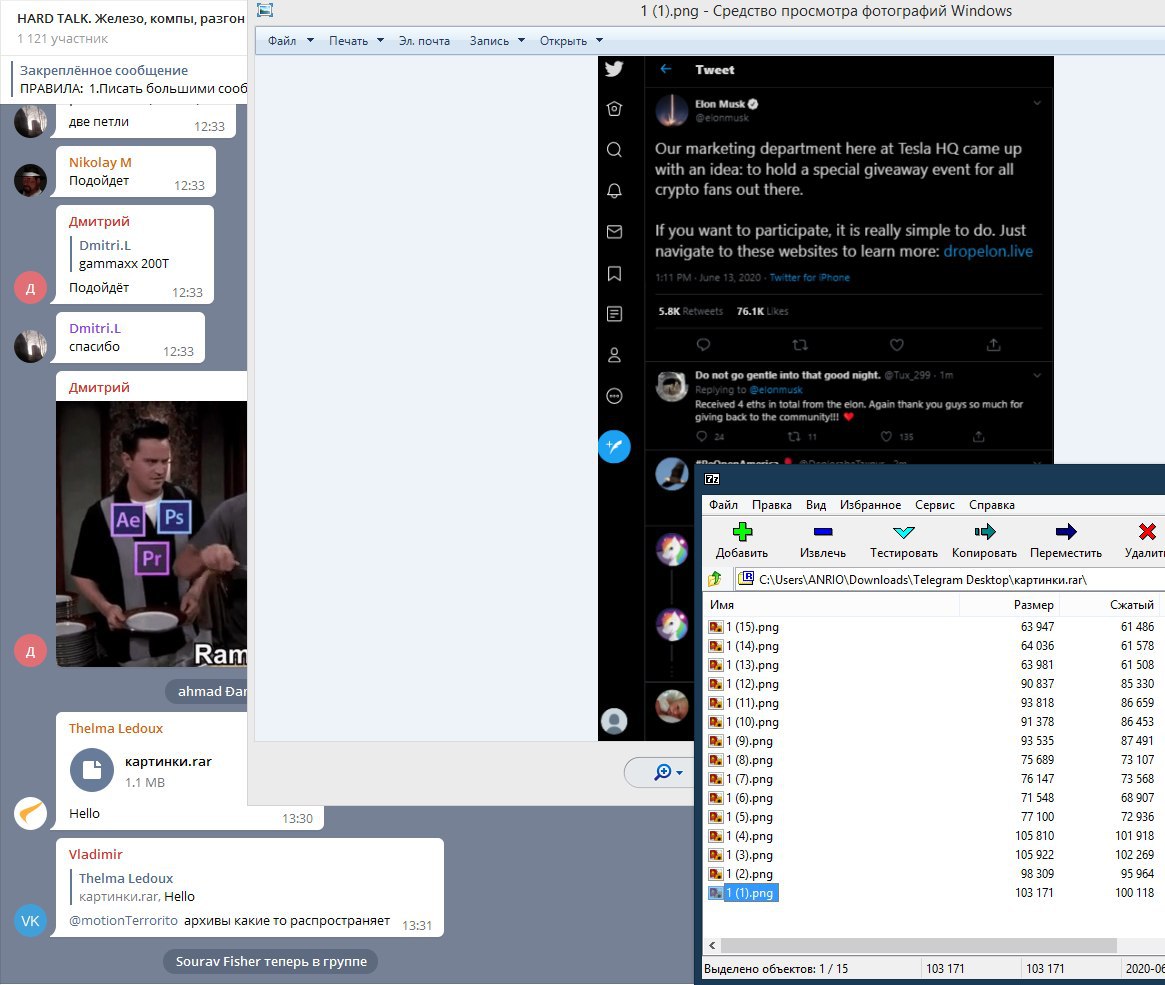Click the Twitter for iPhone link
Screen dimensions: 1165x985
click(x=809, y=277)
